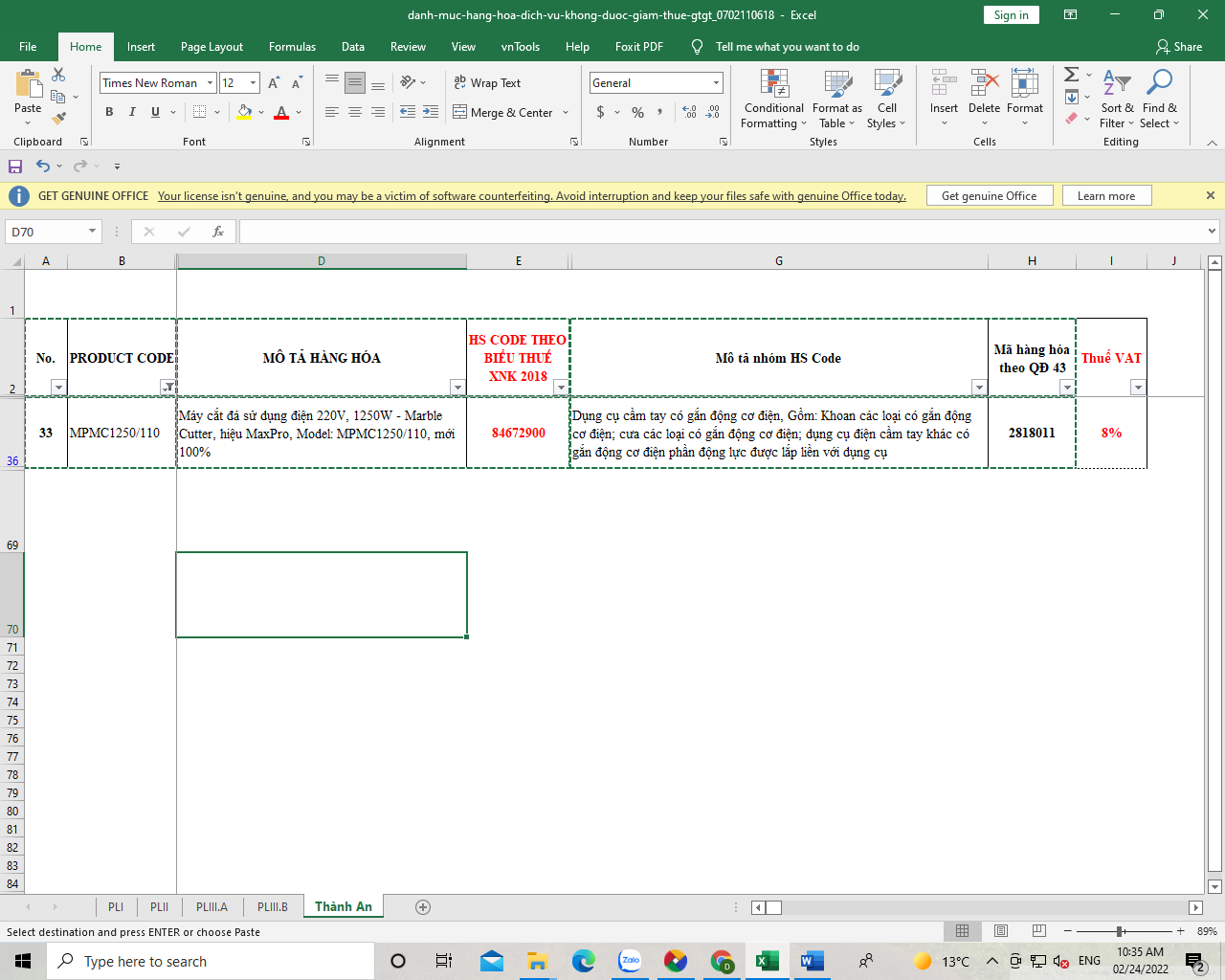This screenshot has height=980, width=1225.
Task: Open filter dropdown on PRODUCT CODE column
Action: coord(167,387)
